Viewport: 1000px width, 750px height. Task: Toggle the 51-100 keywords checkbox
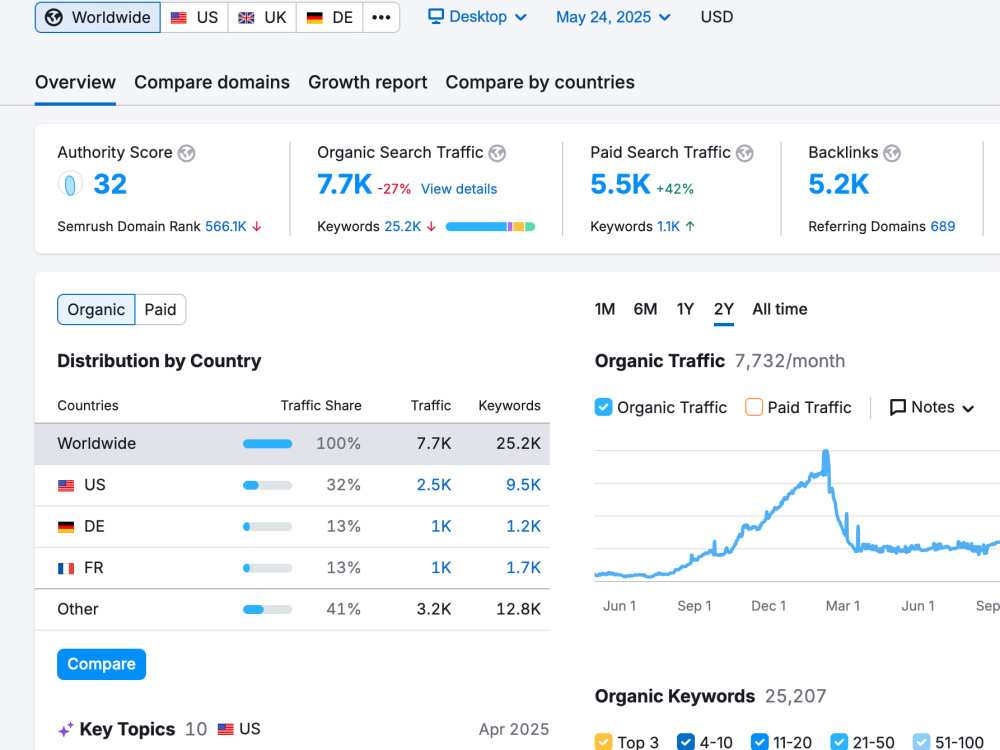tap(922, 742)
